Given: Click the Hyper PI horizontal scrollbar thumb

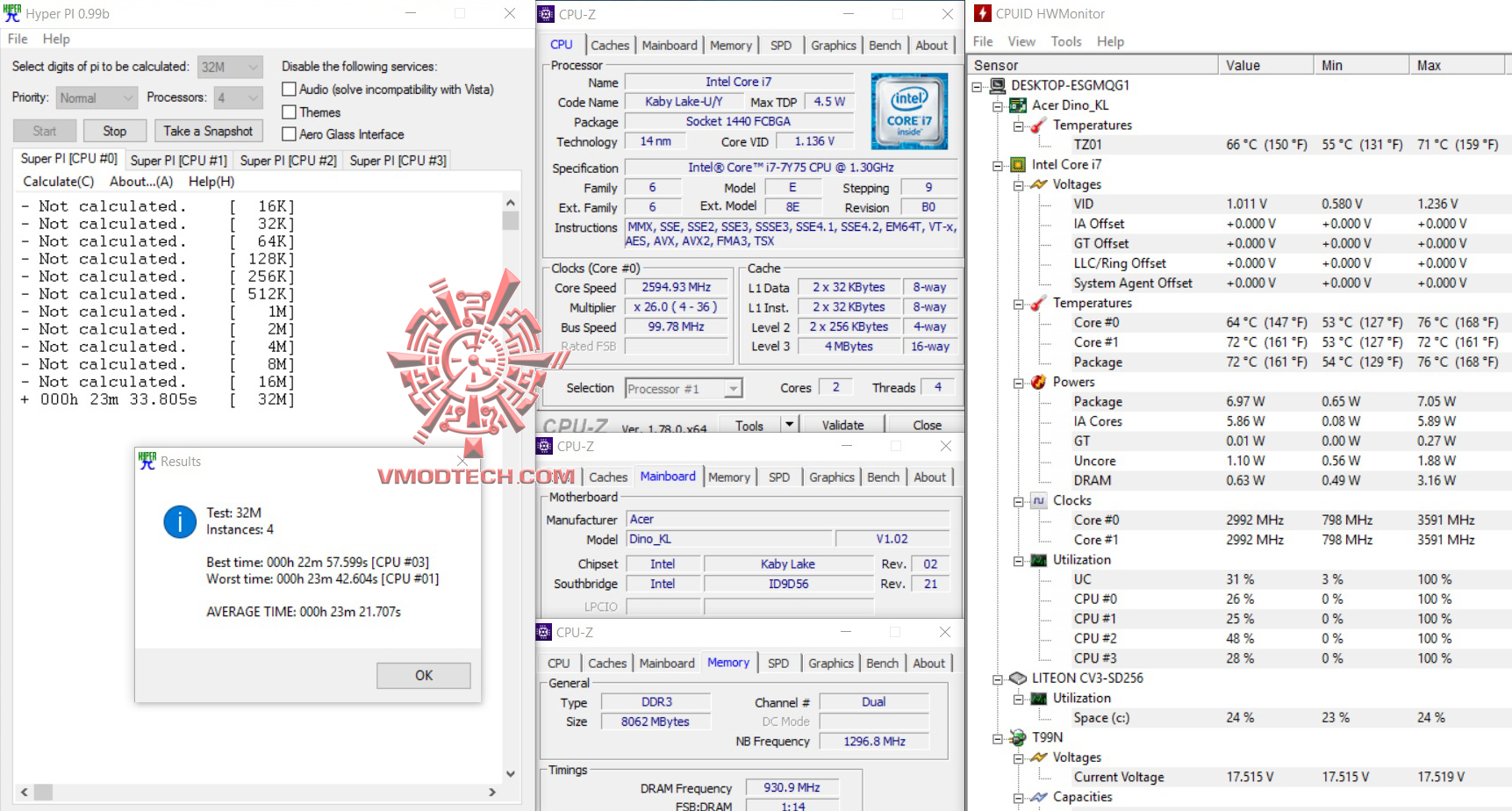Looking at the screenshot, I should pos(43,792).
